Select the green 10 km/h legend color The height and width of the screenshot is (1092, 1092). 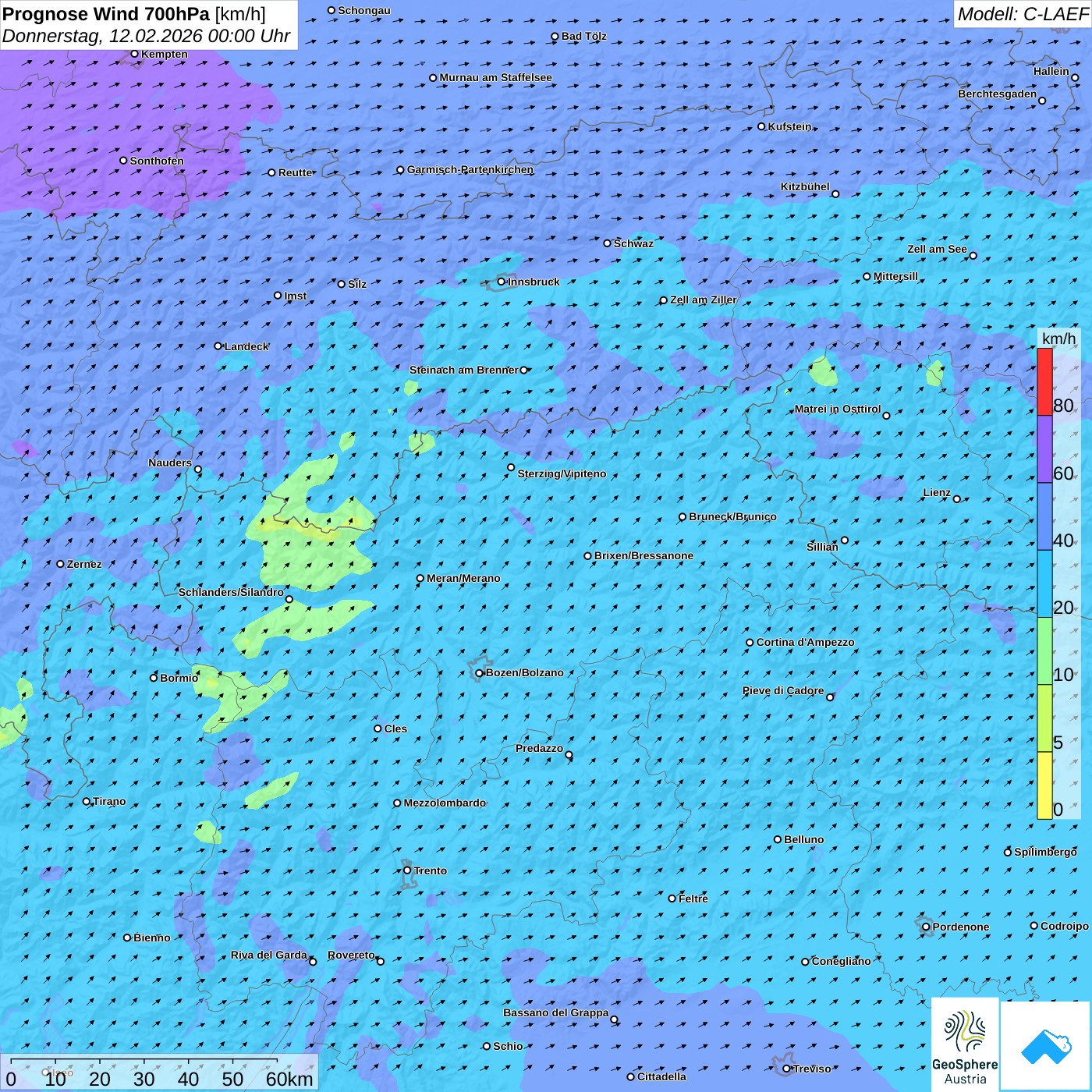coord(1044,651)
